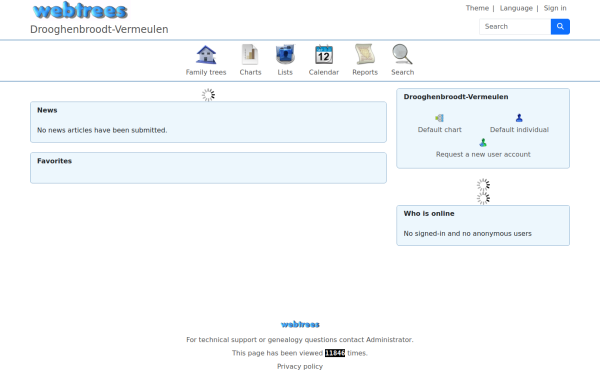Click the Default individual icon
This screenshot has height=375, width=600.
519,118
